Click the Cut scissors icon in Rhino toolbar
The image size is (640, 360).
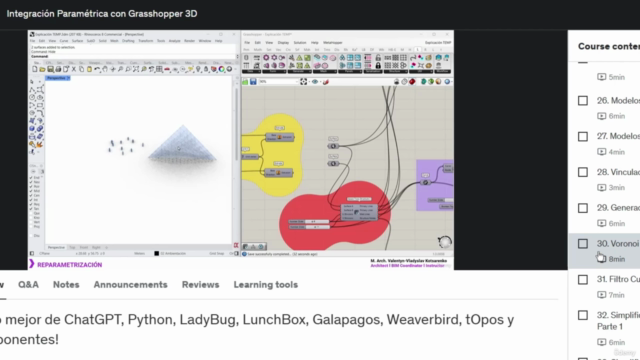click(x=73, y=69)
